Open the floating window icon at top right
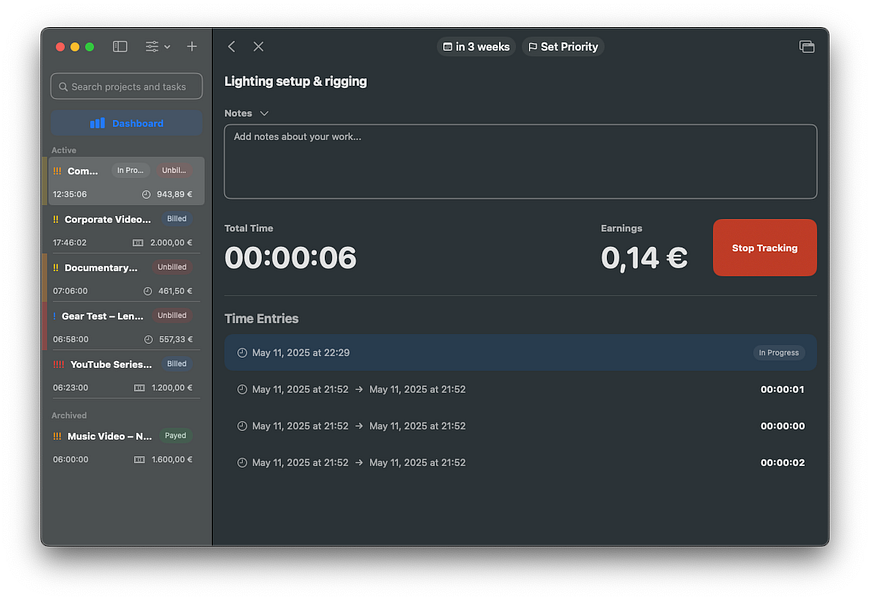This screenshot has height=600, width=870. 807,47
